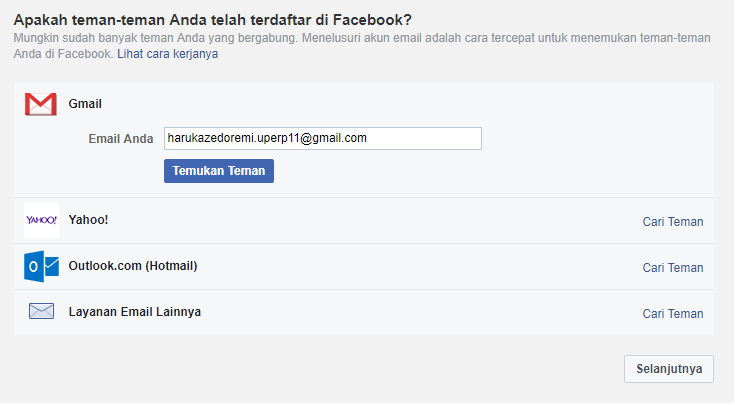Click the Gmail envelope logo icon
Screen dimensions: 735x405
click(41, 104)
